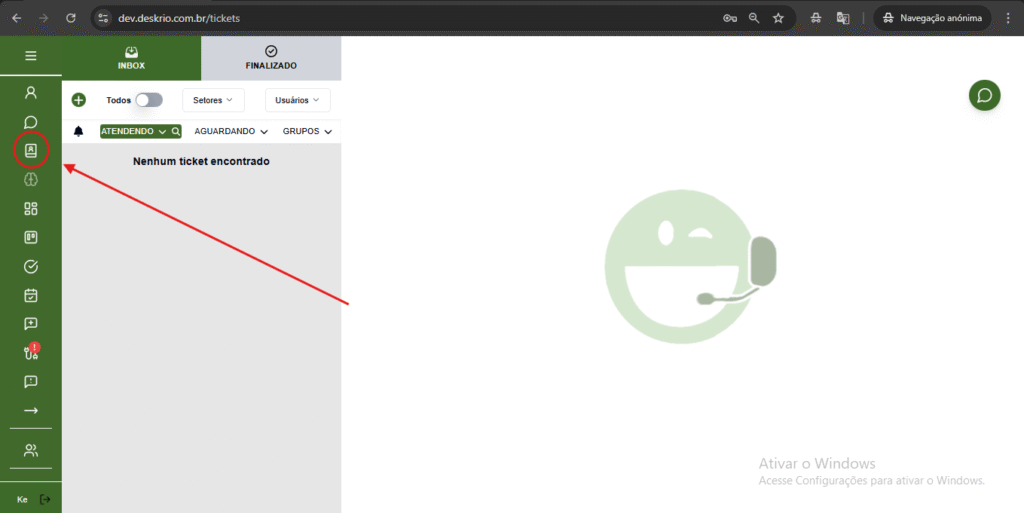The height and width of the screenshot is (513, 1024).
Task: Expand the Usuários dropdown
Action: 297,100
